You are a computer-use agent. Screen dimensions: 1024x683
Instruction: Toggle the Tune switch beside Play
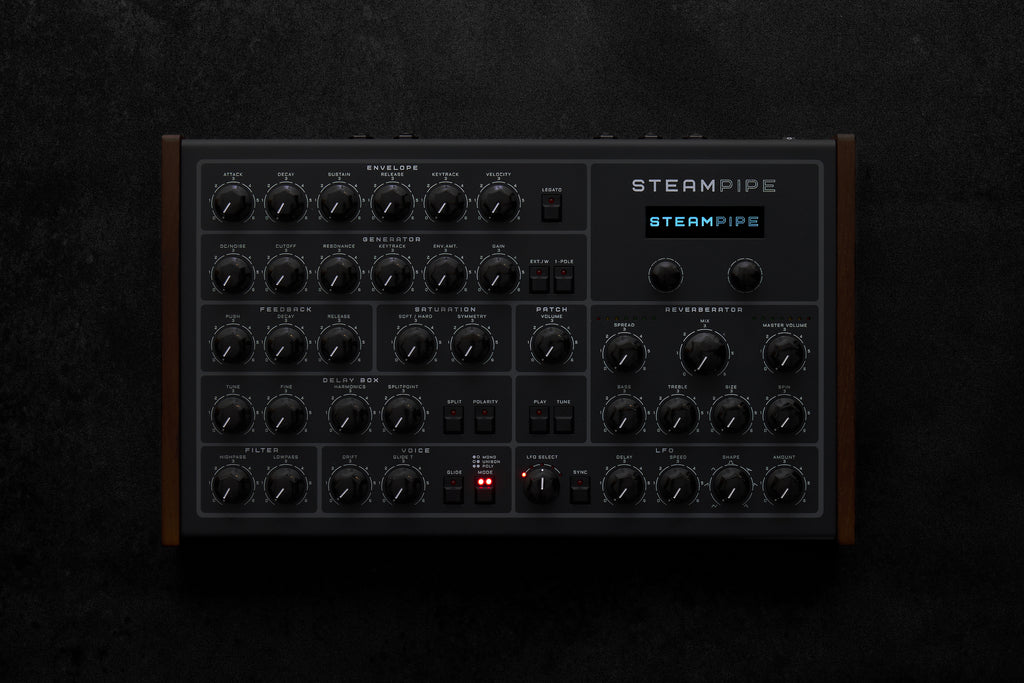coord(564,420)
